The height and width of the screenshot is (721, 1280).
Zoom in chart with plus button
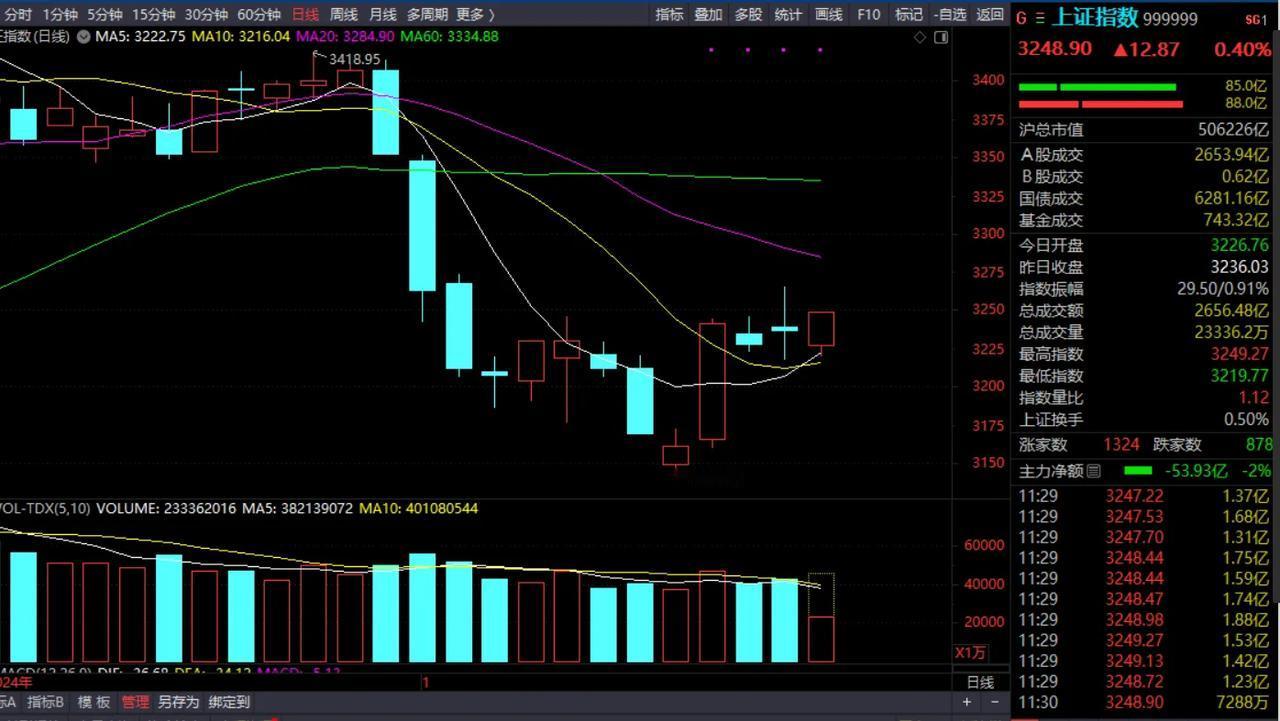point(967,702)
